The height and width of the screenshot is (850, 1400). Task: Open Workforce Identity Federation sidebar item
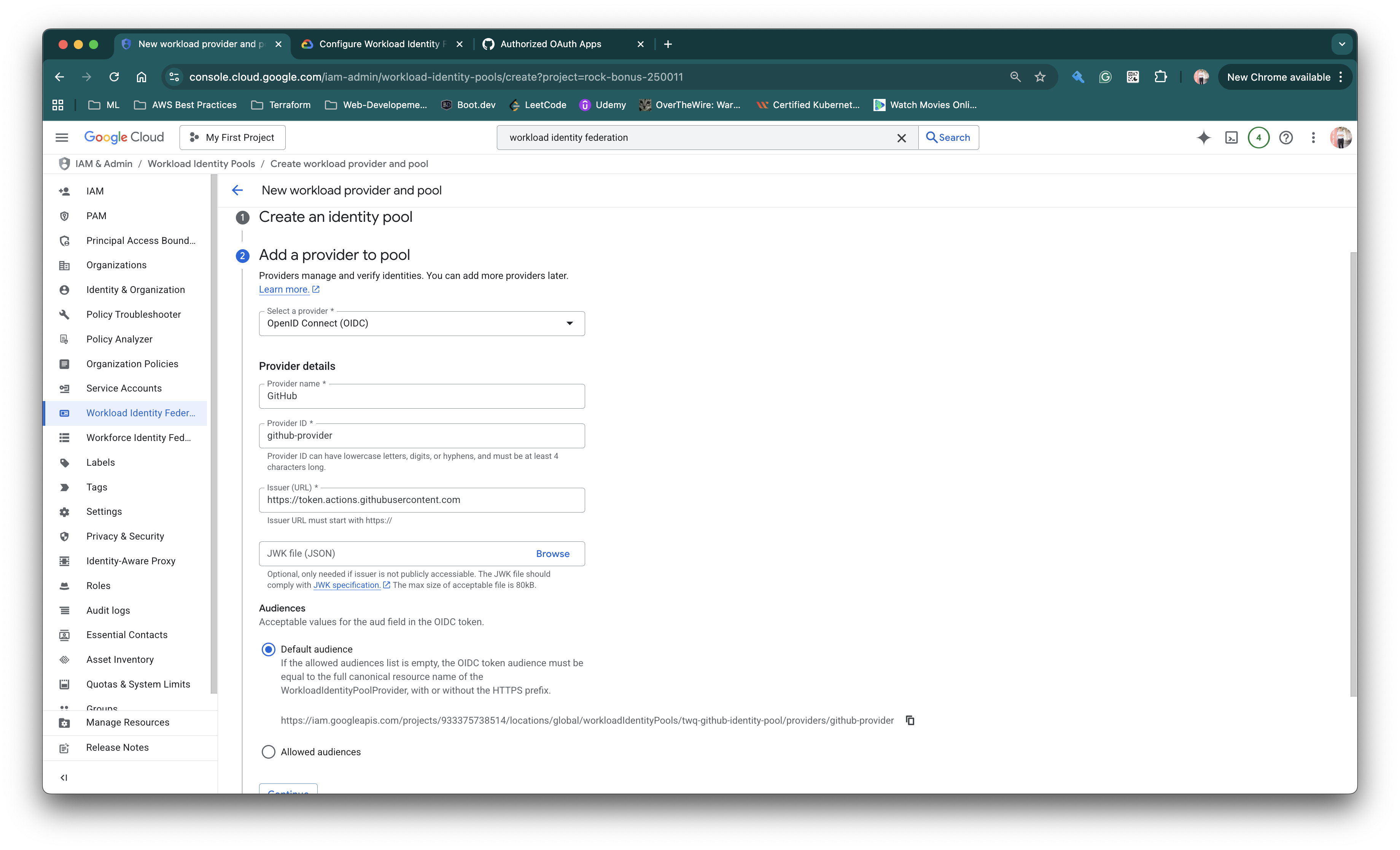(124, 438)
